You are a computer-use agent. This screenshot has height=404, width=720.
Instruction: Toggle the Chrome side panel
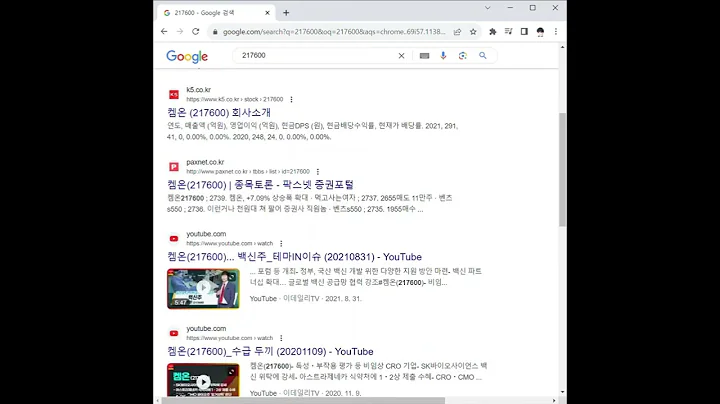tap(524, 32)
